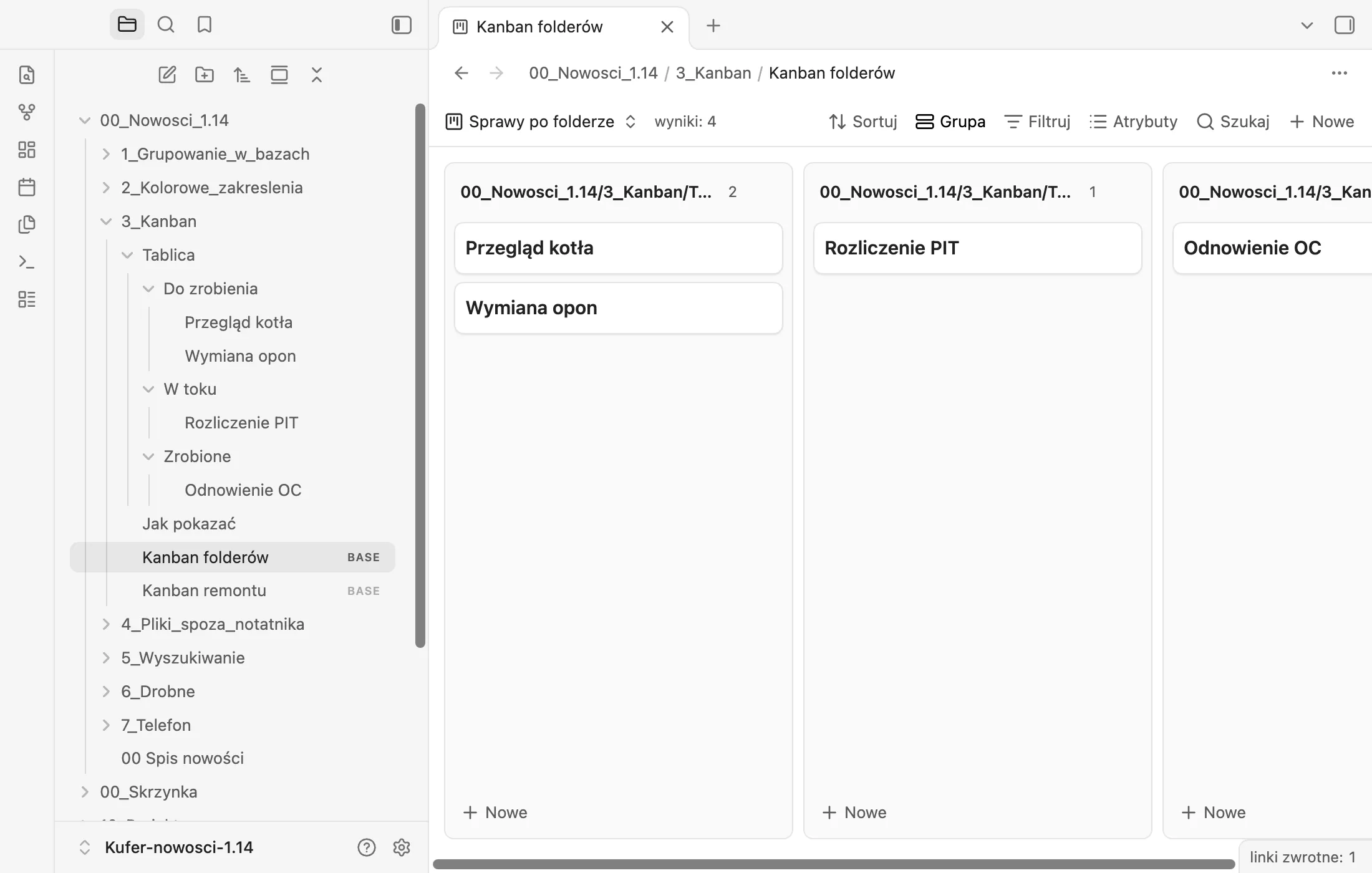Image resolution: width=1372 pixels, height=873 pixels.
Task: Click Nowe in the base toolbar
Action: tap(1322, 122)
